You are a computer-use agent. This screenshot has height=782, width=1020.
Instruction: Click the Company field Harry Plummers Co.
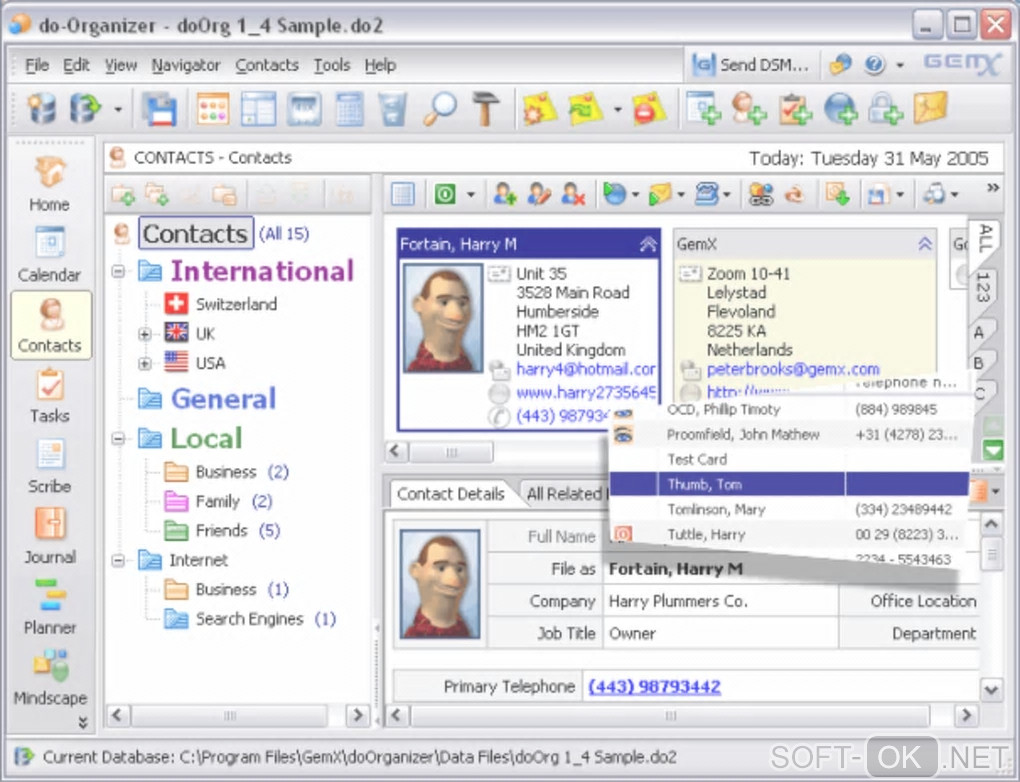(x=721, y=601)
